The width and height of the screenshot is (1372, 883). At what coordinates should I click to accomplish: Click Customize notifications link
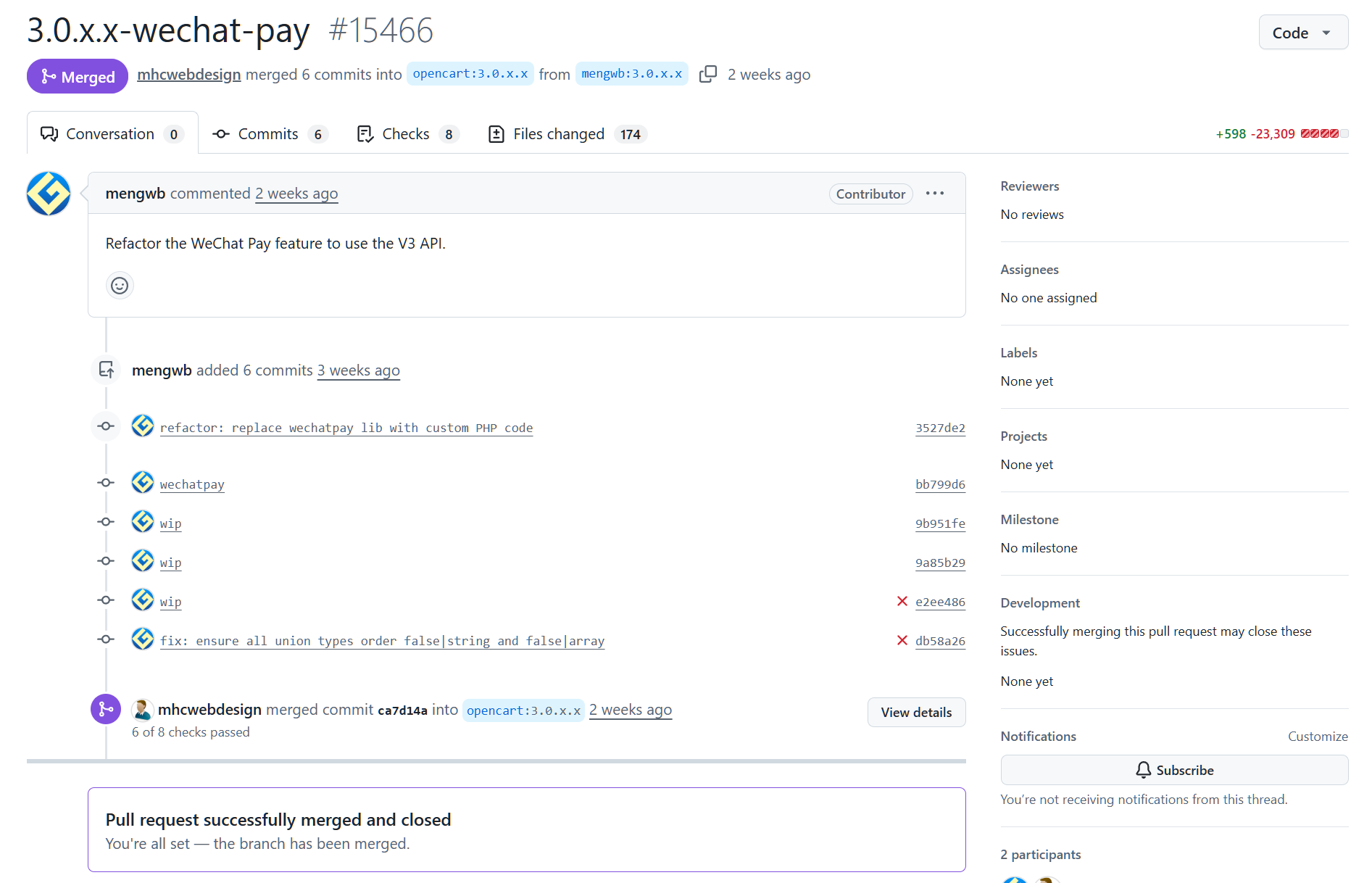coord(1318,736)
